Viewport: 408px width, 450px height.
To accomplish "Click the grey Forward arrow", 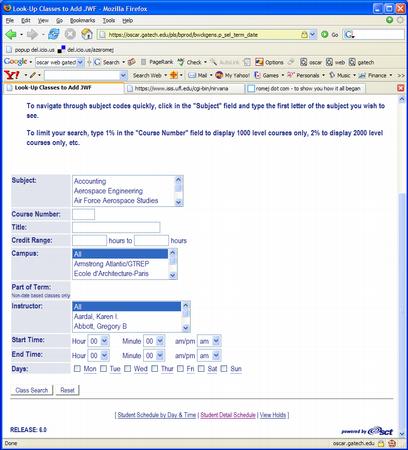I will (33, 34).
